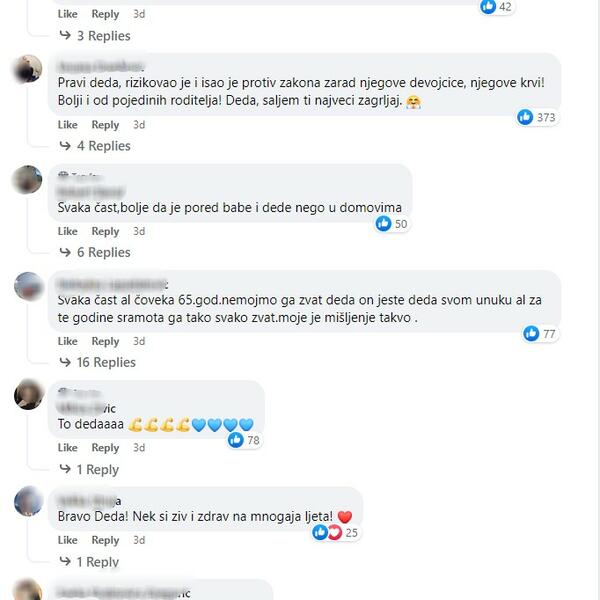Like the Svaka čast,bolje comment

(68, 231)
